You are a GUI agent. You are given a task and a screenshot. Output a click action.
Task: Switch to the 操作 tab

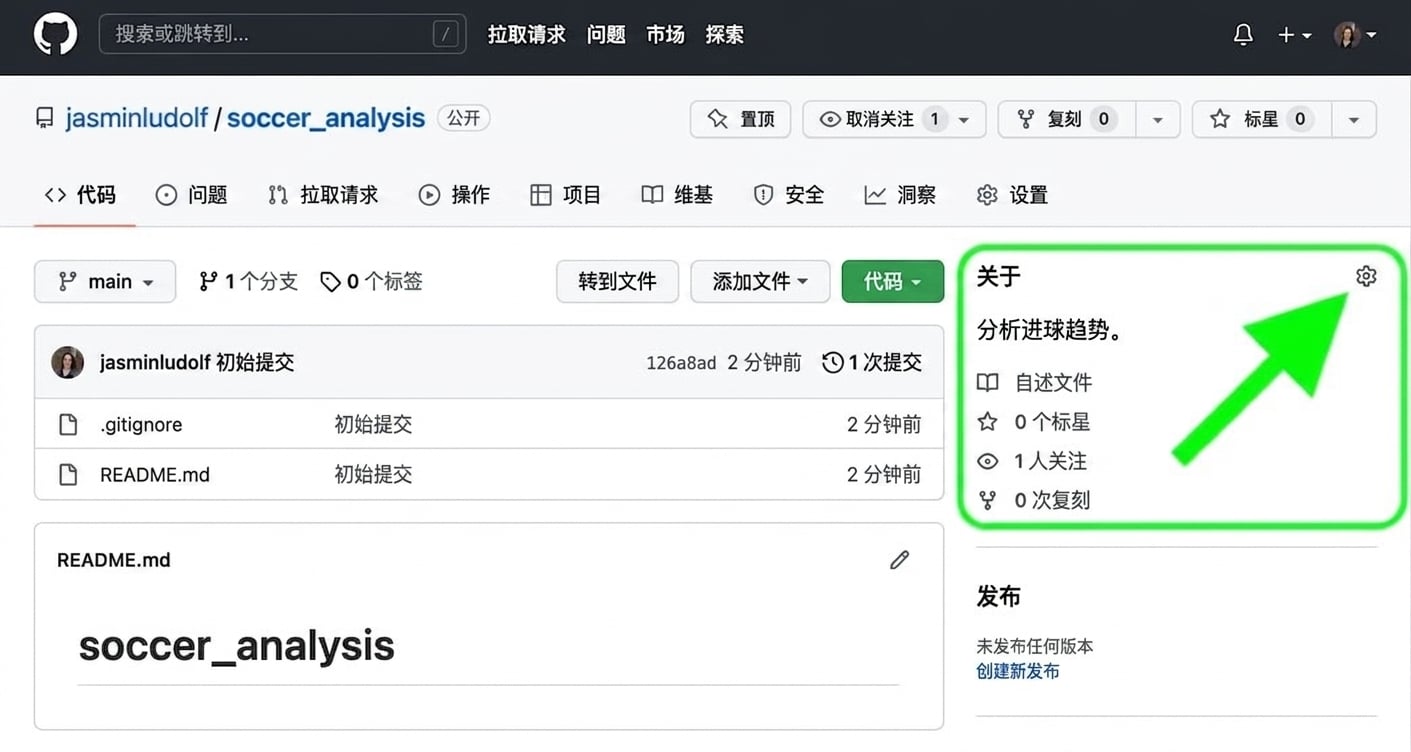coord(454,195)
